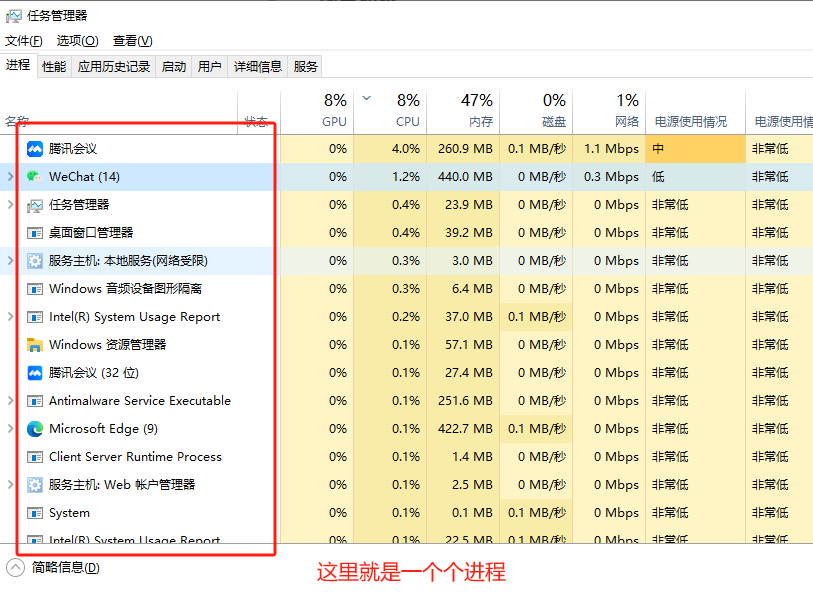Click the gear icon for 服务主机: 本地服务(网络受限)
Image resolution: width=813 pixels, height=592 pixels.
pos(35,261)
